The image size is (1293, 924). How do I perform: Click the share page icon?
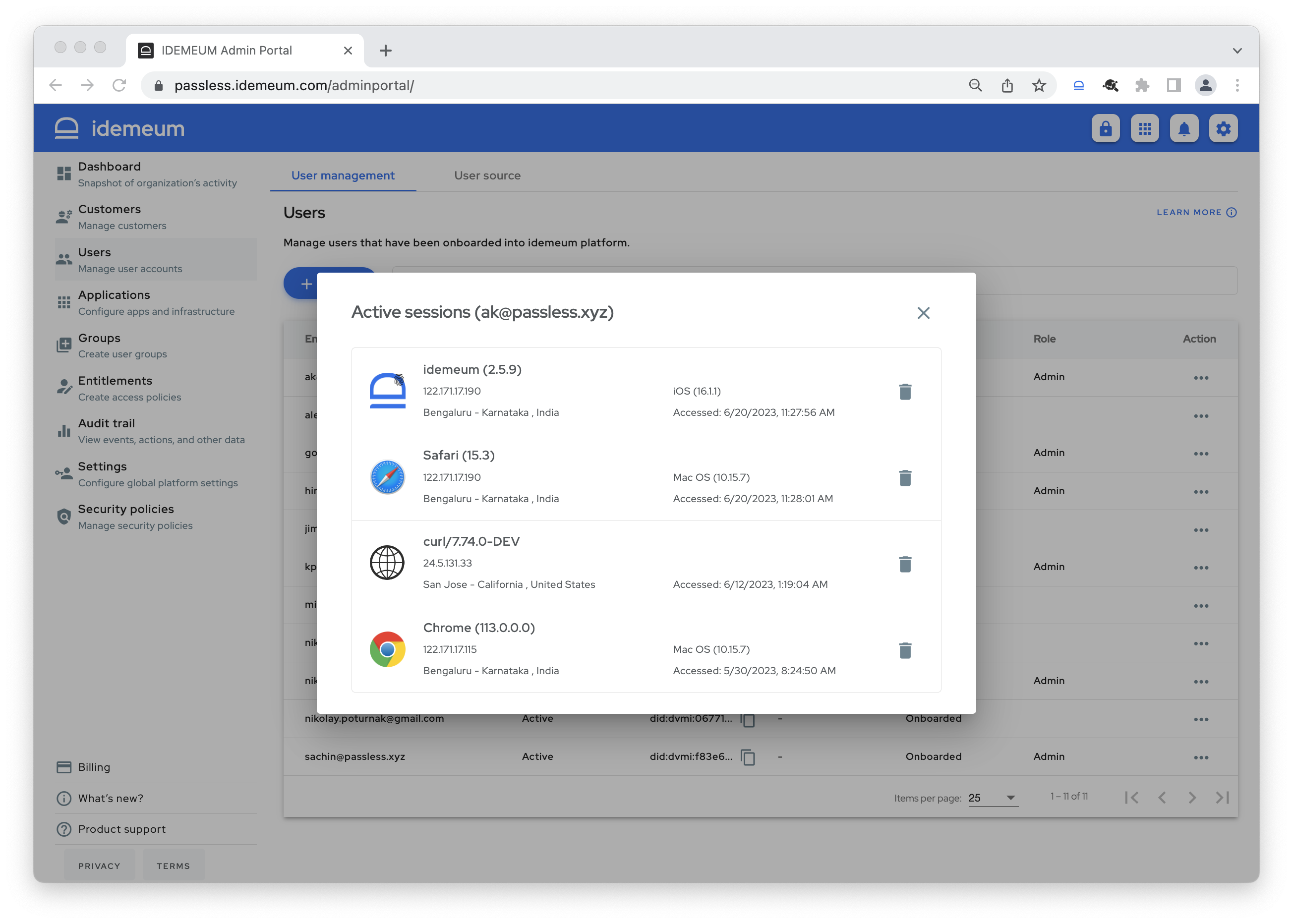pos(1007,85)
